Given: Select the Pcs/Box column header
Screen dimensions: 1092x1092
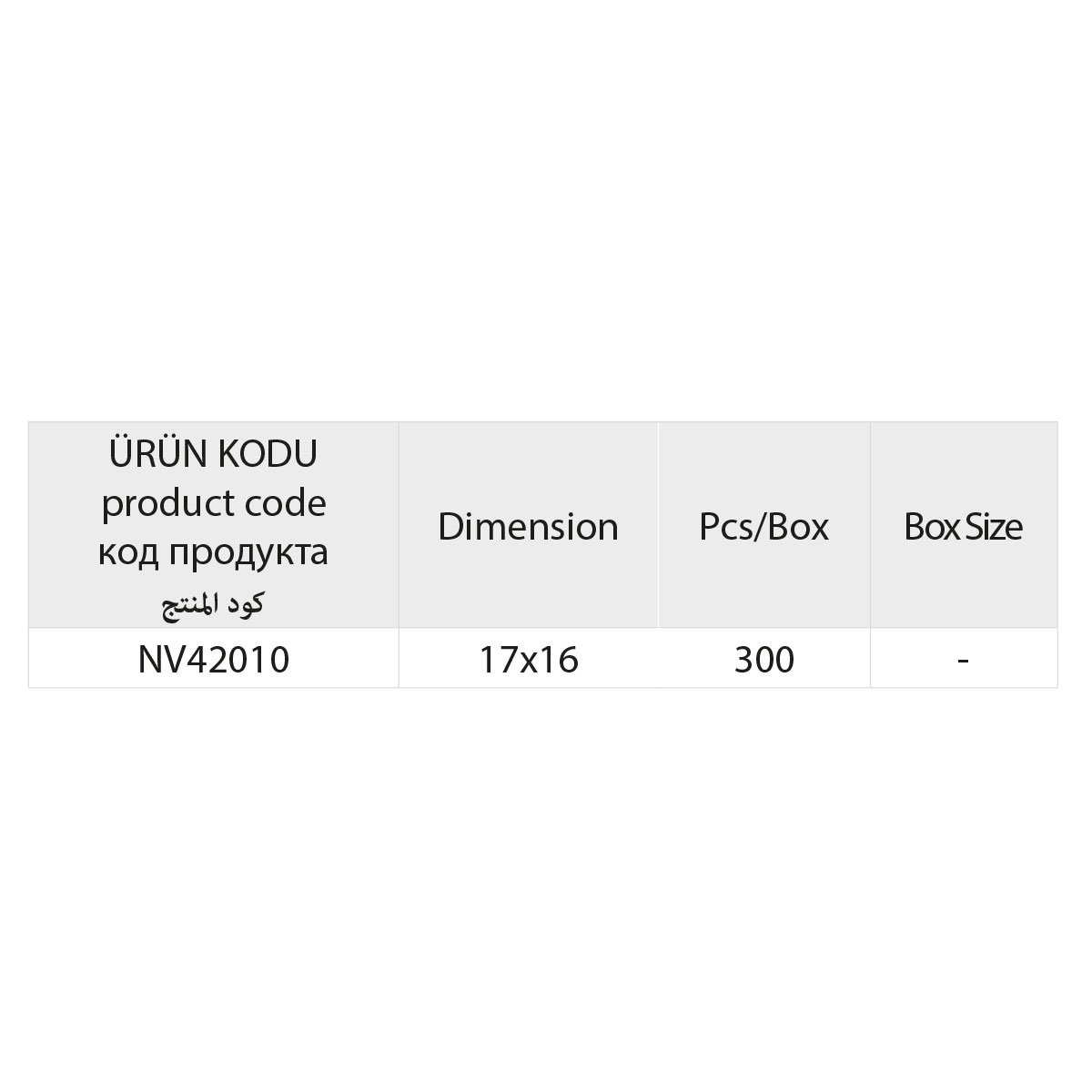Looking at the screenshot, I should click(763, 527).
